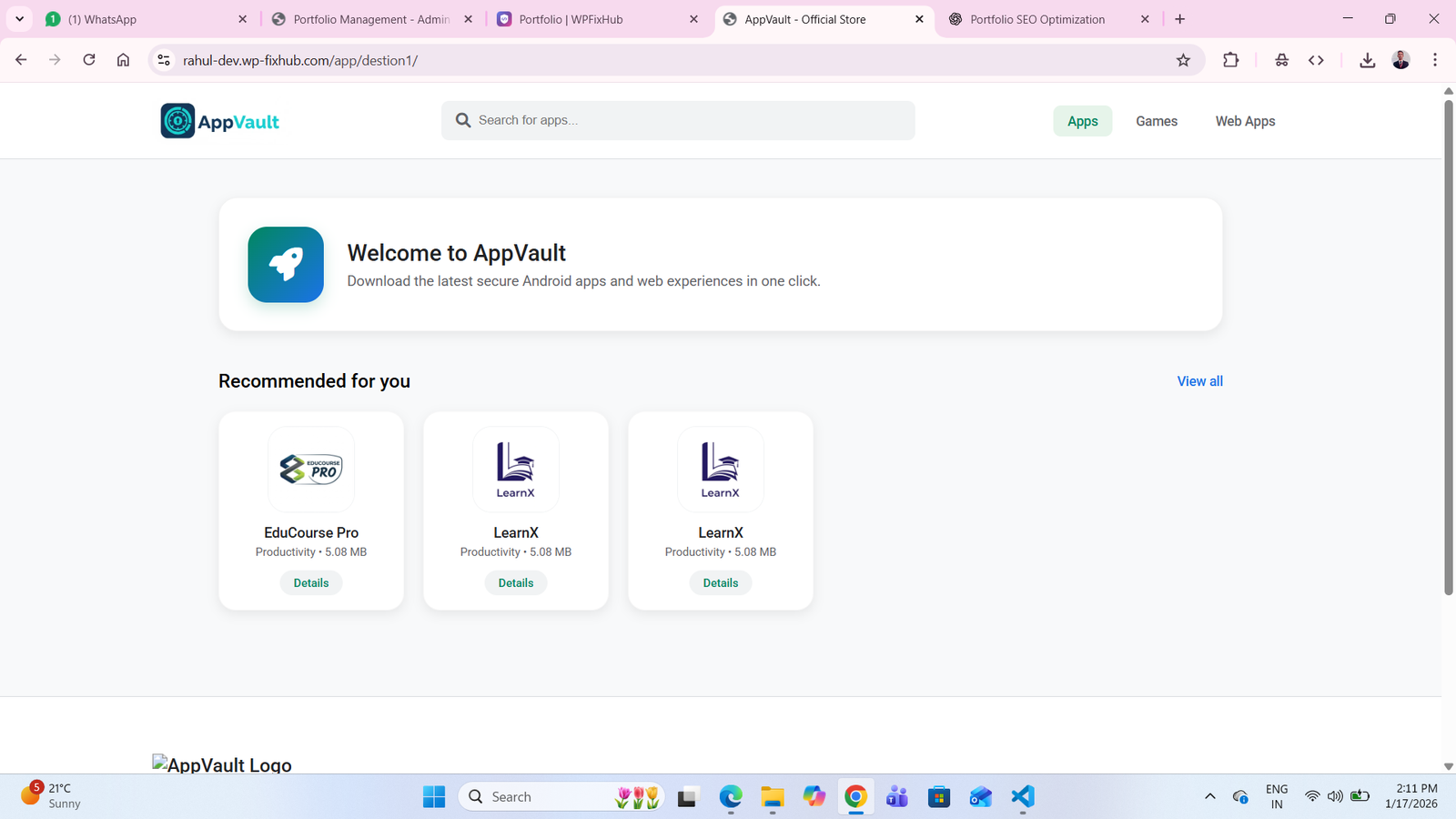Image resolution: width=1456 pixels, height=819 pixels.
Task: Click the magnifier icon in the app search bar
Action: (462, 119)
